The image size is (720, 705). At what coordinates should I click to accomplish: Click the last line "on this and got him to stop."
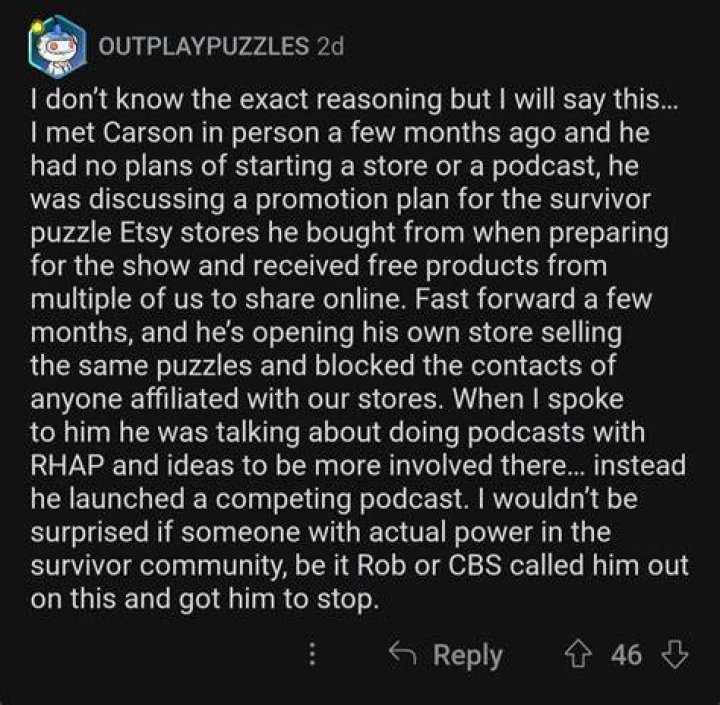[205, 599]
